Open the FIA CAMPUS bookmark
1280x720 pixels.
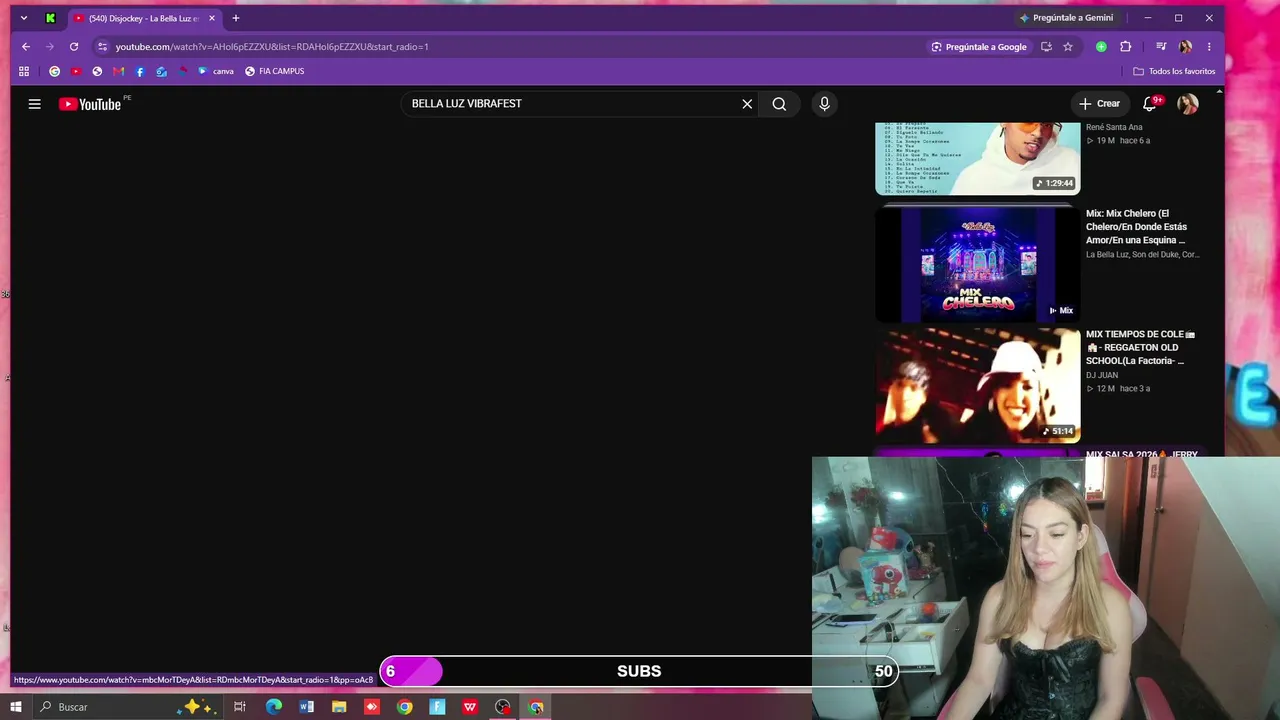pyautogui.click(x=274, y=72)
